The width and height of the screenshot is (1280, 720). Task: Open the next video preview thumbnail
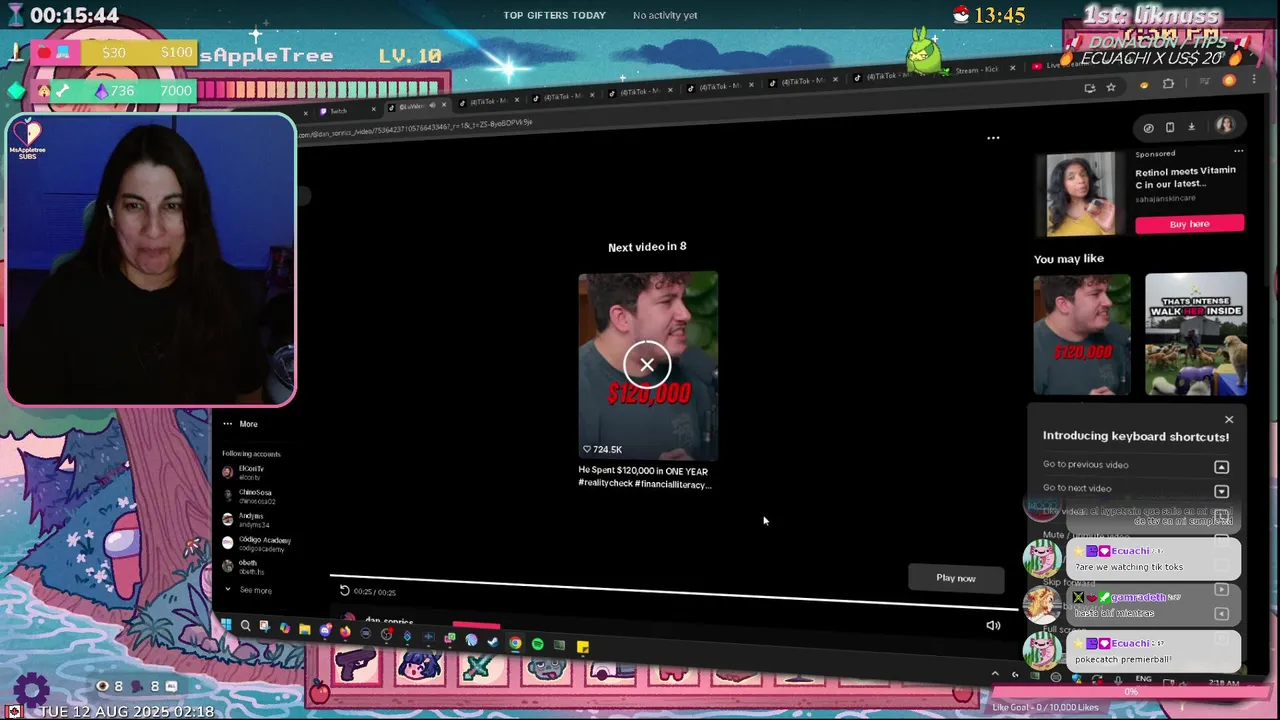click(647, 366)
